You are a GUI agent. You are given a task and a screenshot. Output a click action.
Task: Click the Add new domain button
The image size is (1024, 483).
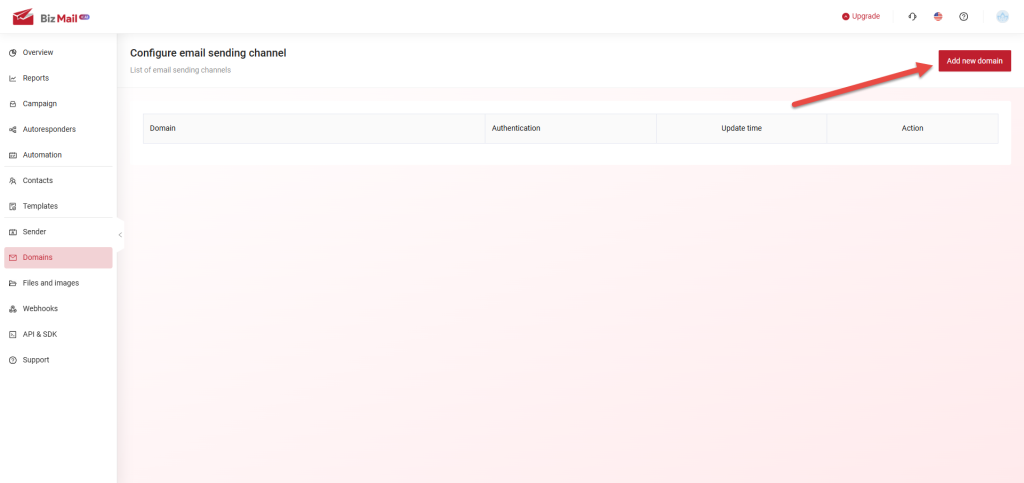pos(974,61)
